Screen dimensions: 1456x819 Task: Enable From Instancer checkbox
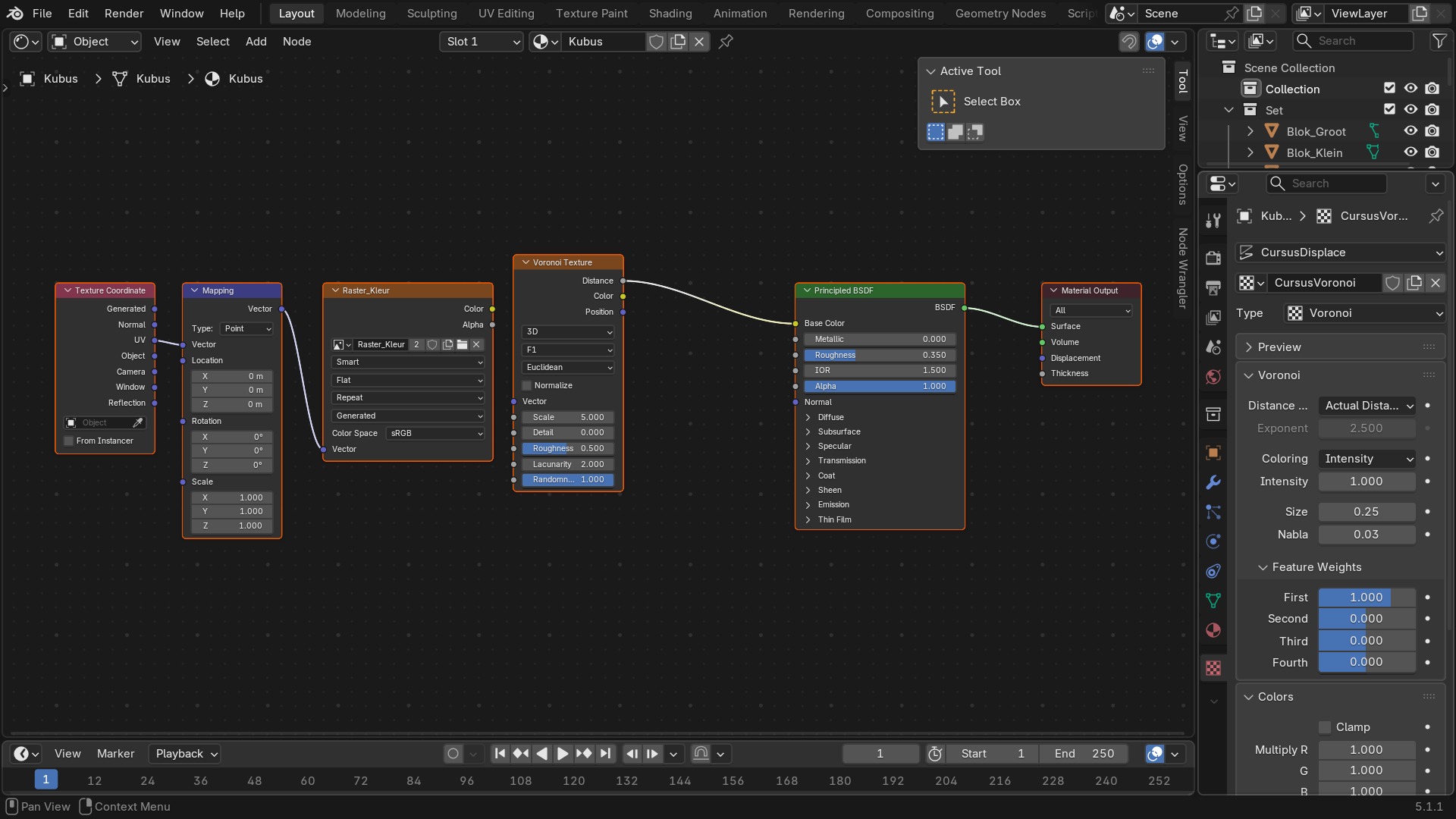coord(69,441)
